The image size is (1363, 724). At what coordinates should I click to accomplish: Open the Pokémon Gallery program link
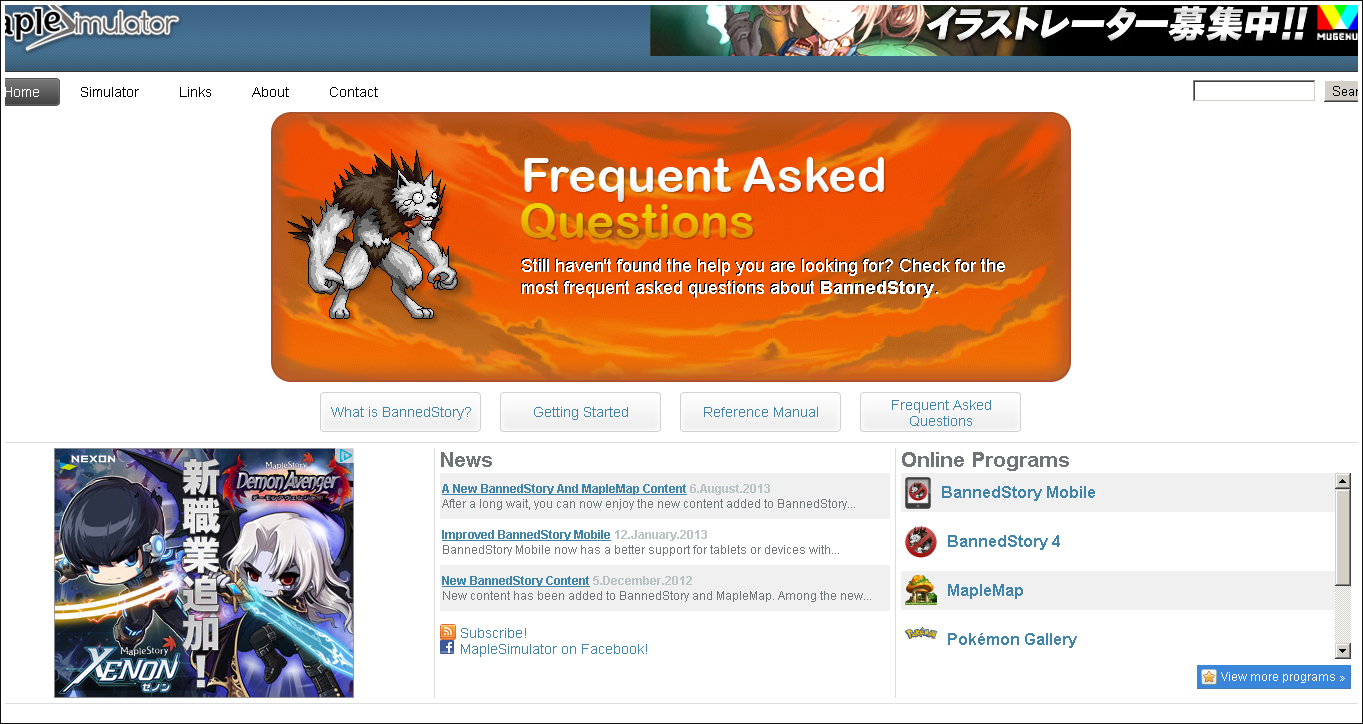(1012, 639)
